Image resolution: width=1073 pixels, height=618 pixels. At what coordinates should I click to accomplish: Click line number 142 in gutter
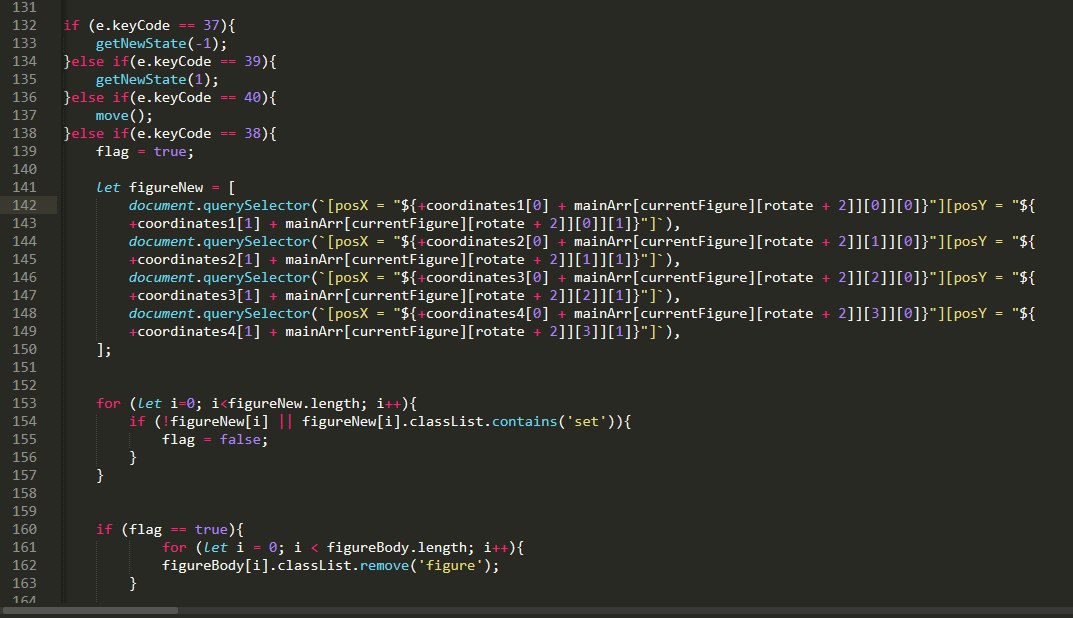pyautogui.click(x=24, y=205)
